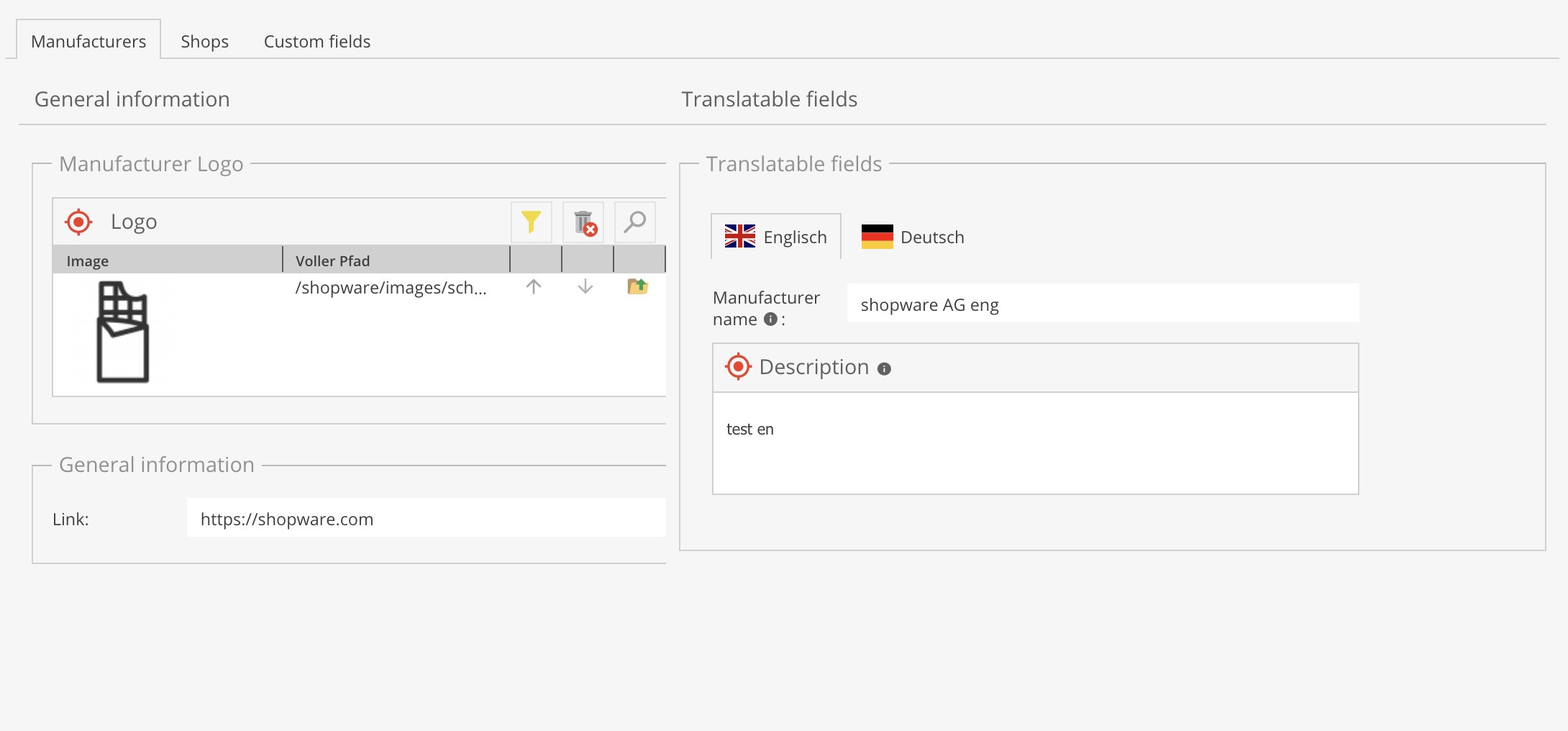
Task: Click the Link input field
Action: click(x=426, y=519)
